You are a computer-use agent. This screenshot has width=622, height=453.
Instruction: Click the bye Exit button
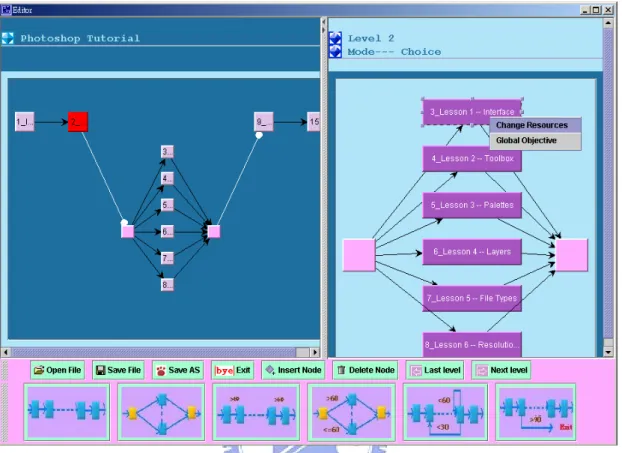tap(232, 370)
